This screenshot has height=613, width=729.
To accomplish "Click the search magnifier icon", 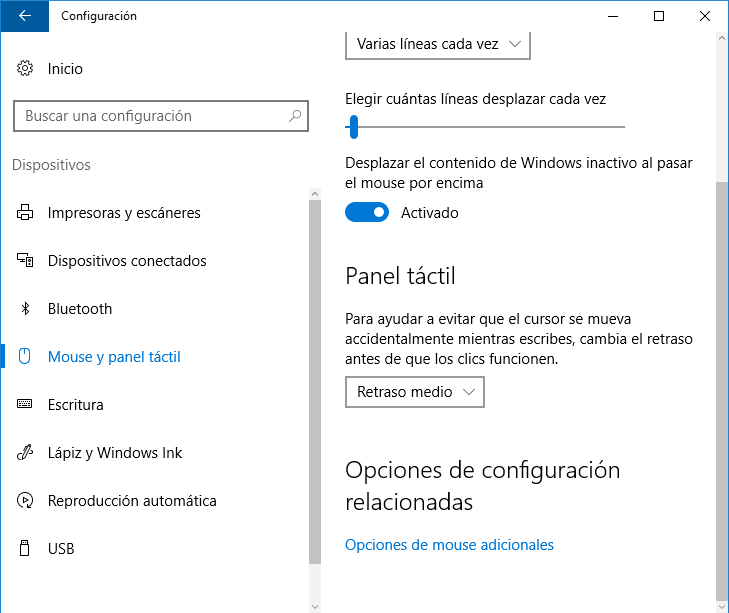I will coord(295,116).
